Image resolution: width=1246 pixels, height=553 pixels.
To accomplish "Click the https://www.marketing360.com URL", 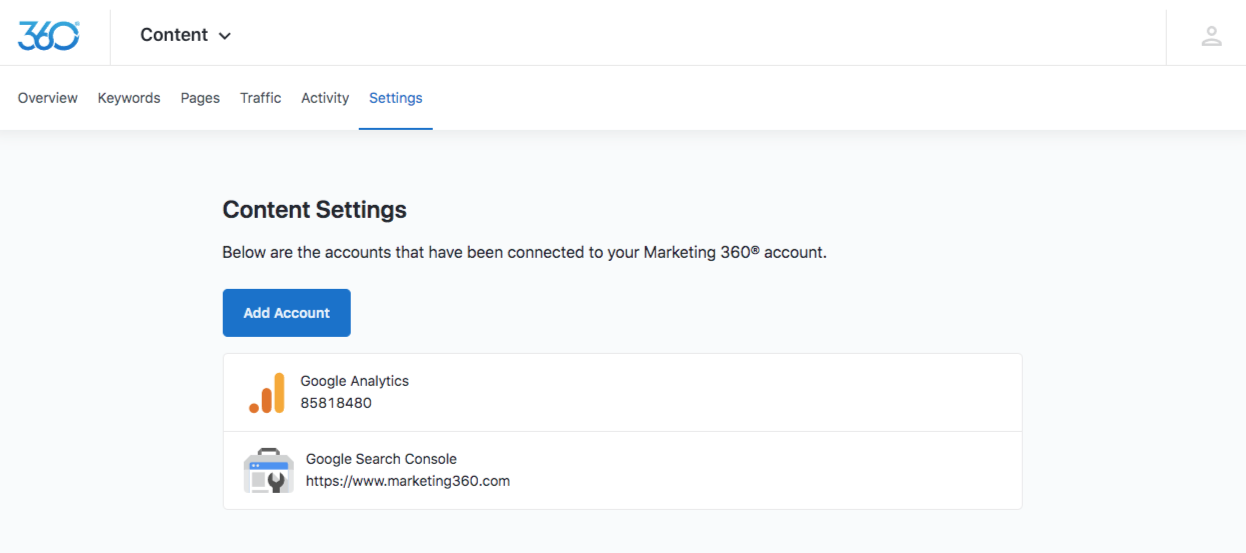I will pos(408,481).
